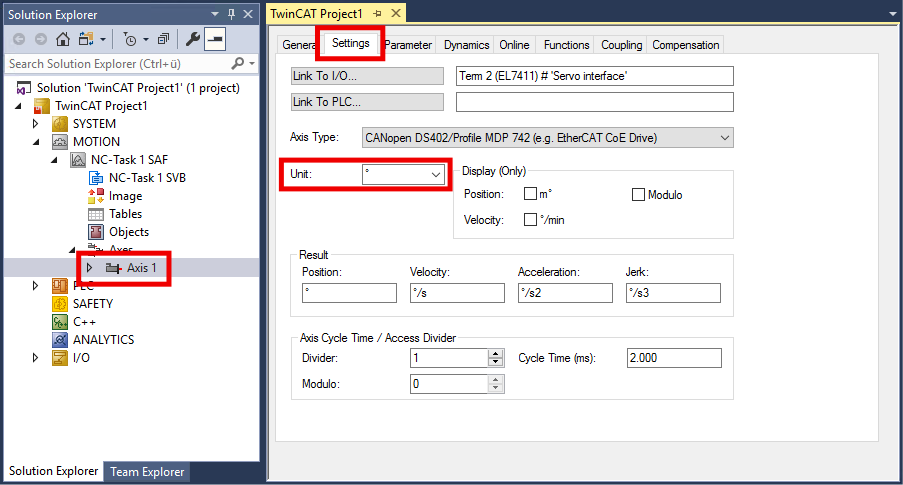The width and height of the screenshot is (903, 485).
Task: Click the Axis 1 node icon
Action: [113, 268]
